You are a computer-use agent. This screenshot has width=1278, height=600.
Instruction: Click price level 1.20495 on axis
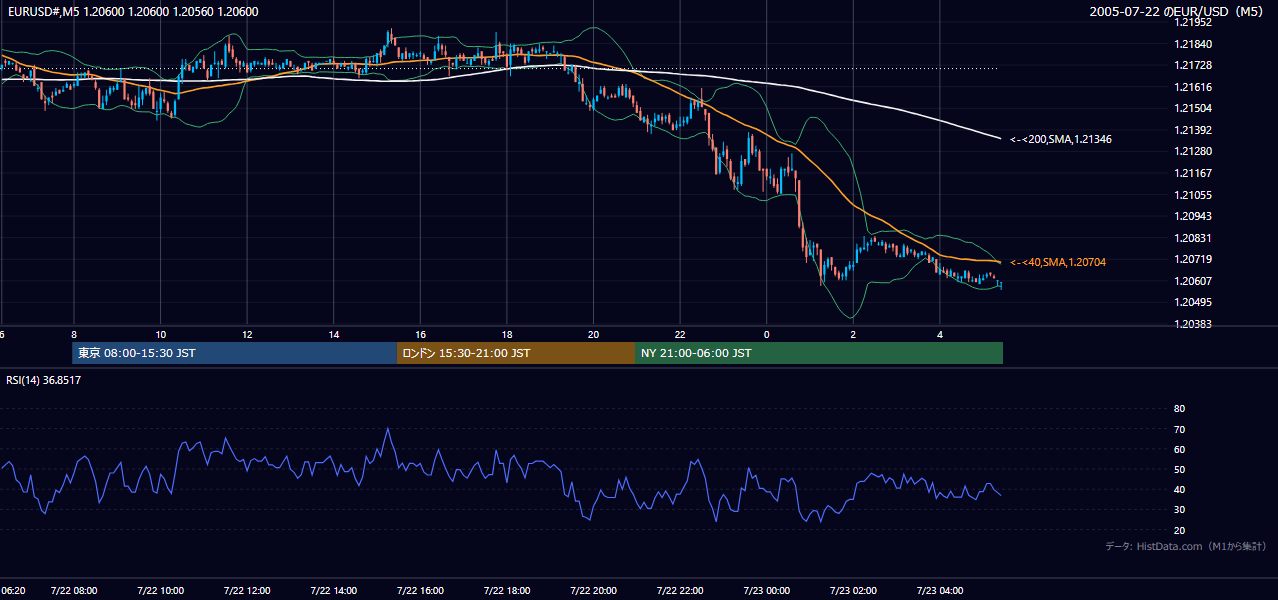[1192, 302]
